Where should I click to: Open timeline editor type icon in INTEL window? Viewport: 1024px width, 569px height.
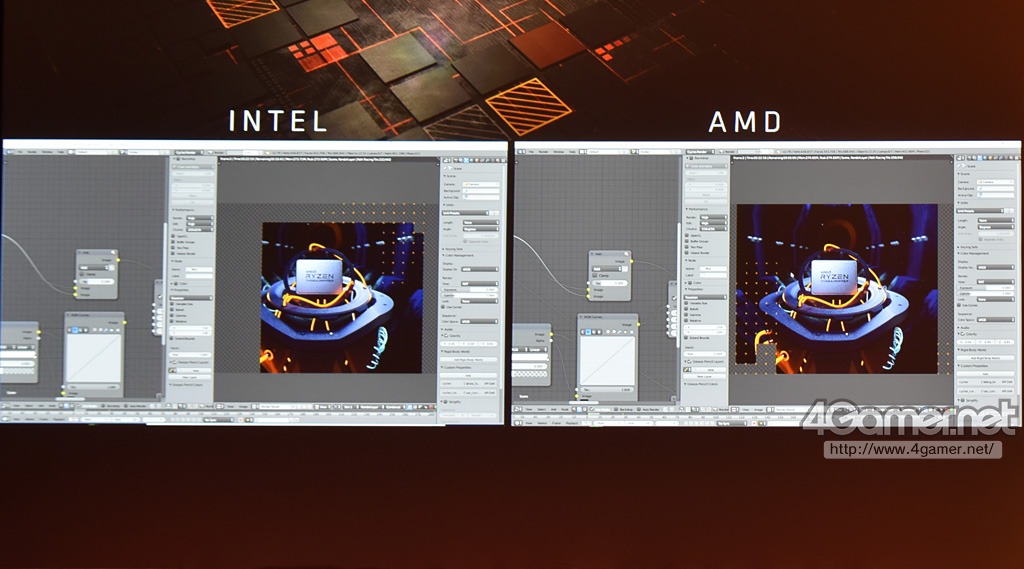(5, 419)
